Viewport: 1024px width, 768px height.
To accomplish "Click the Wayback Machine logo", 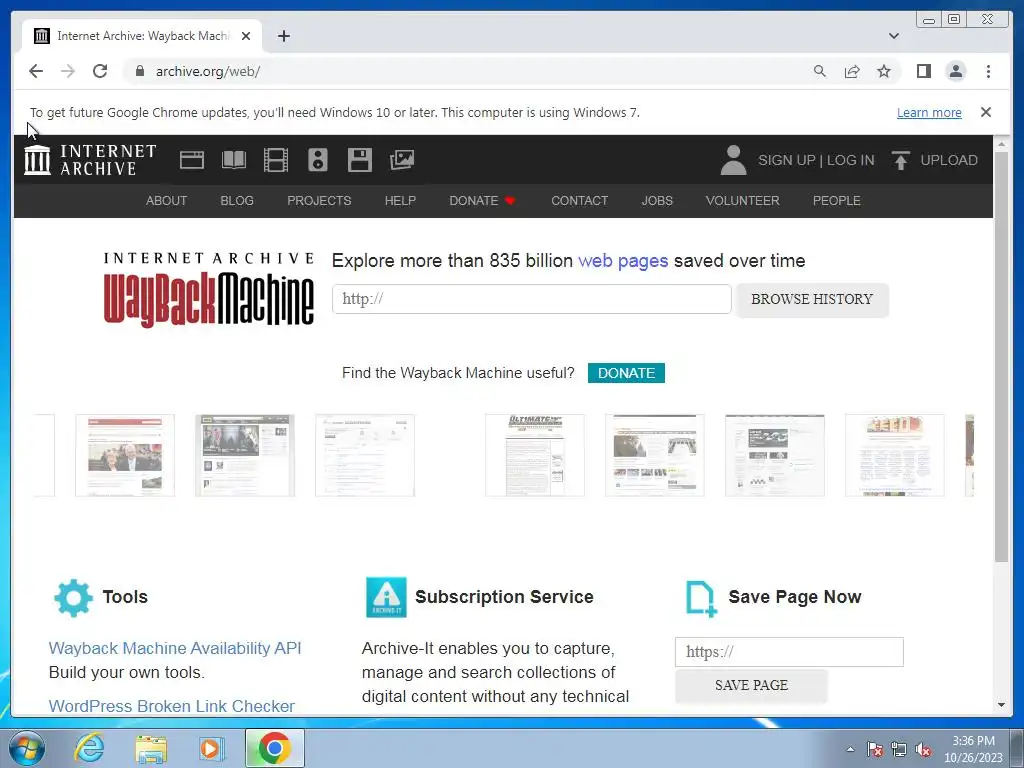I will tap(209, 289).
